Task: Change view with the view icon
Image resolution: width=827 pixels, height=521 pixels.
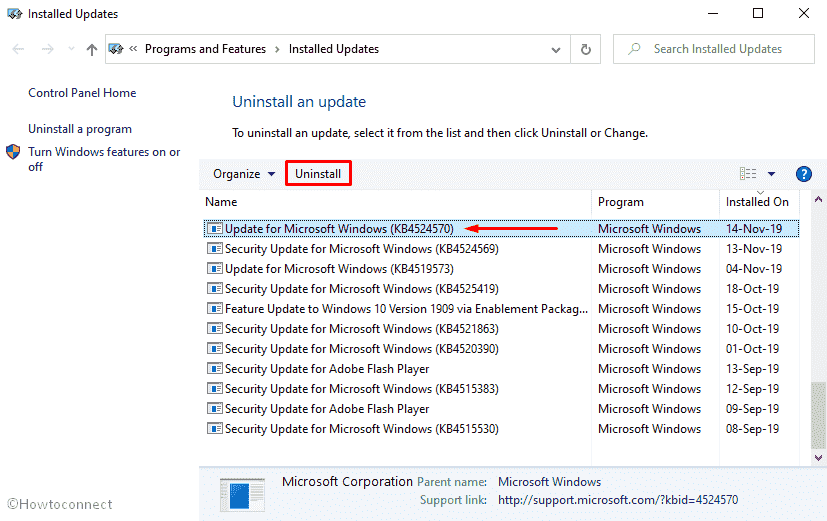Action: pos(748,173)
